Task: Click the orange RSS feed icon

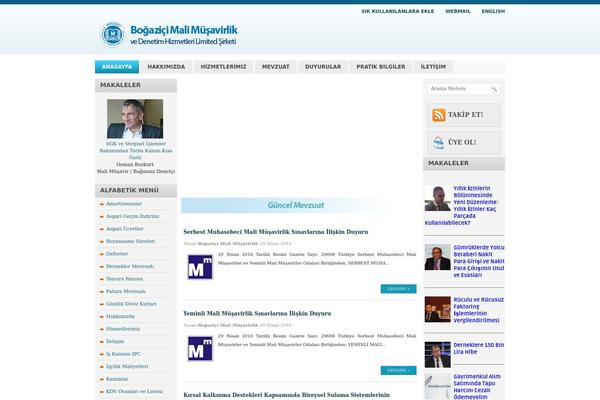Action: 439,115
